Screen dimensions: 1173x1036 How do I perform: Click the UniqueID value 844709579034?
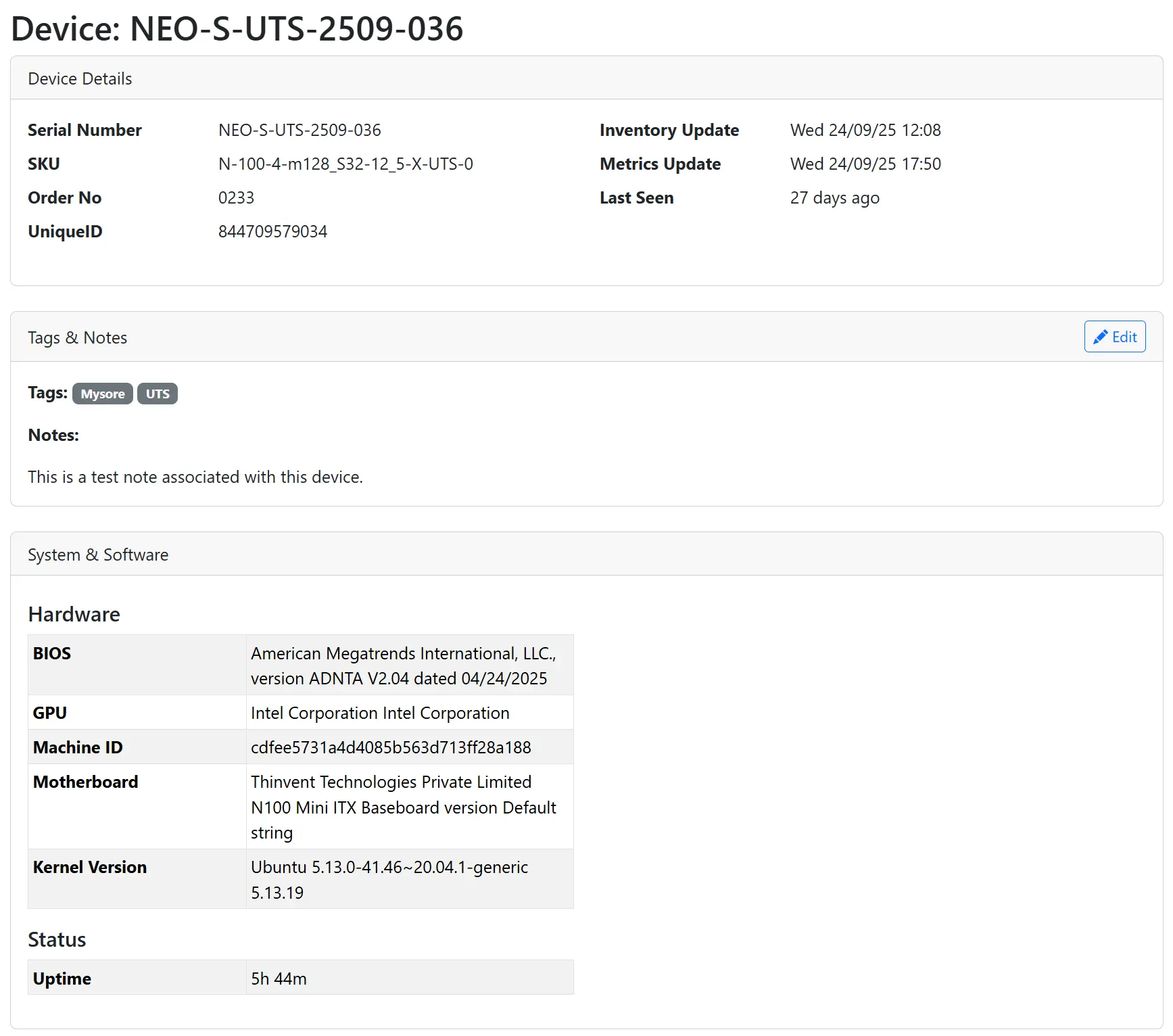pos(272,231)
